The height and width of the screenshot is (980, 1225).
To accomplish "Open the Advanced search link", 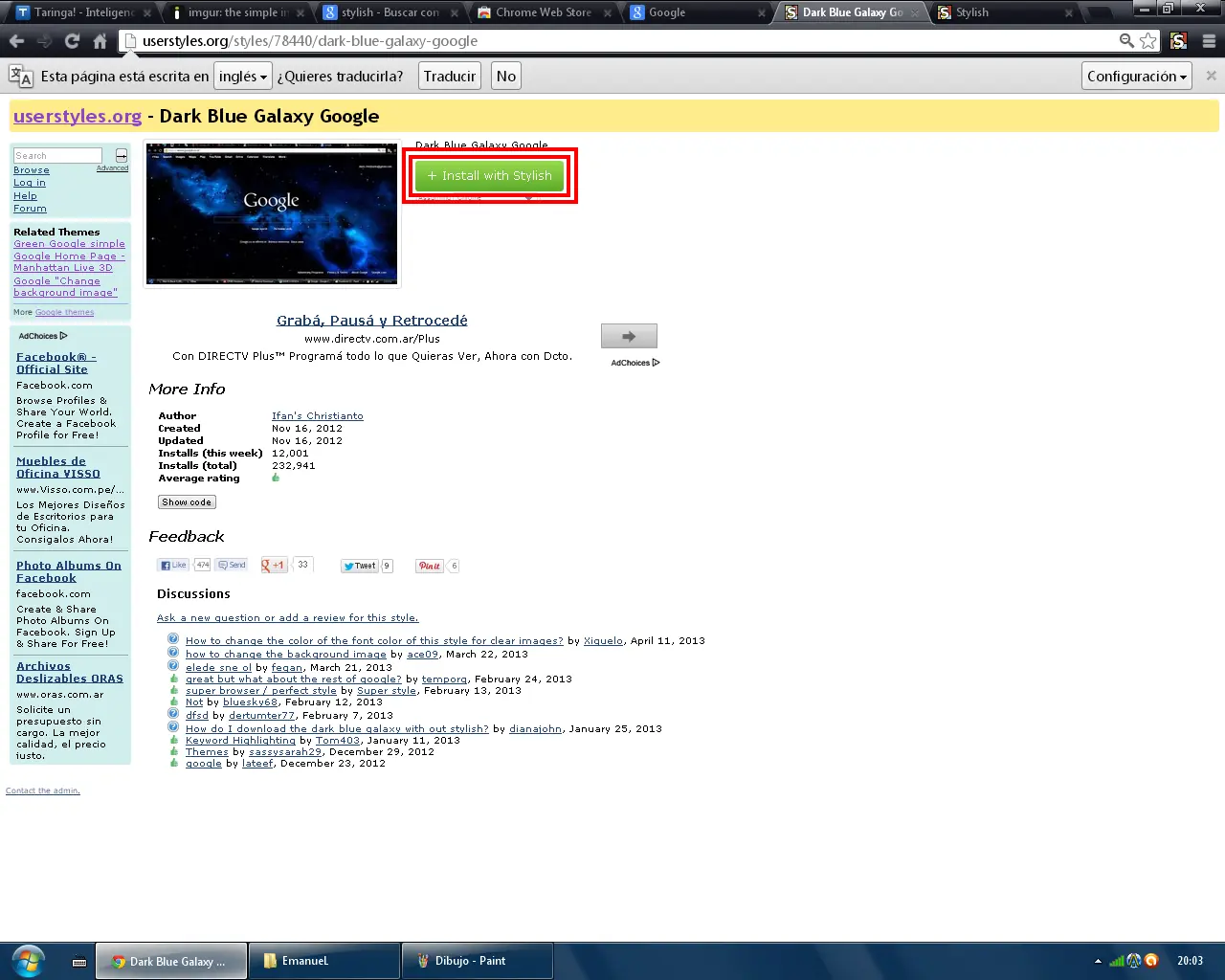I will click(x=112, y=167).
